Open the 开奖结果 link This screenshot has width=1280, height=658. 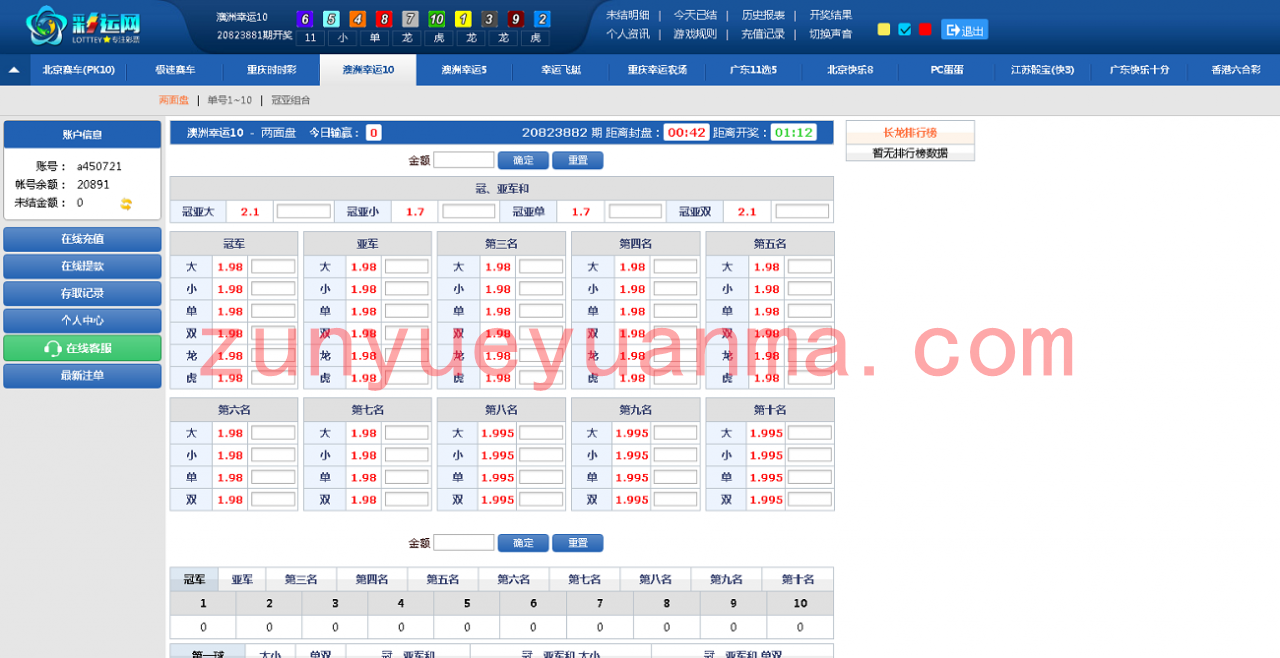(x=831, y=15)
